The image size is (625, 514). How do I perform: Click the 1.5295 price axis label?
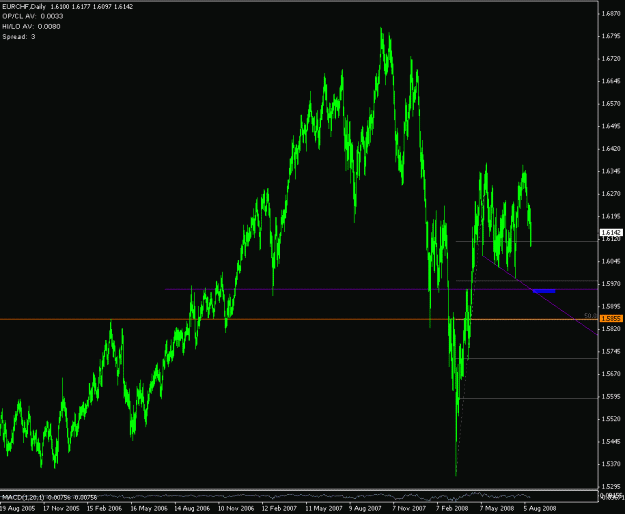611,487
